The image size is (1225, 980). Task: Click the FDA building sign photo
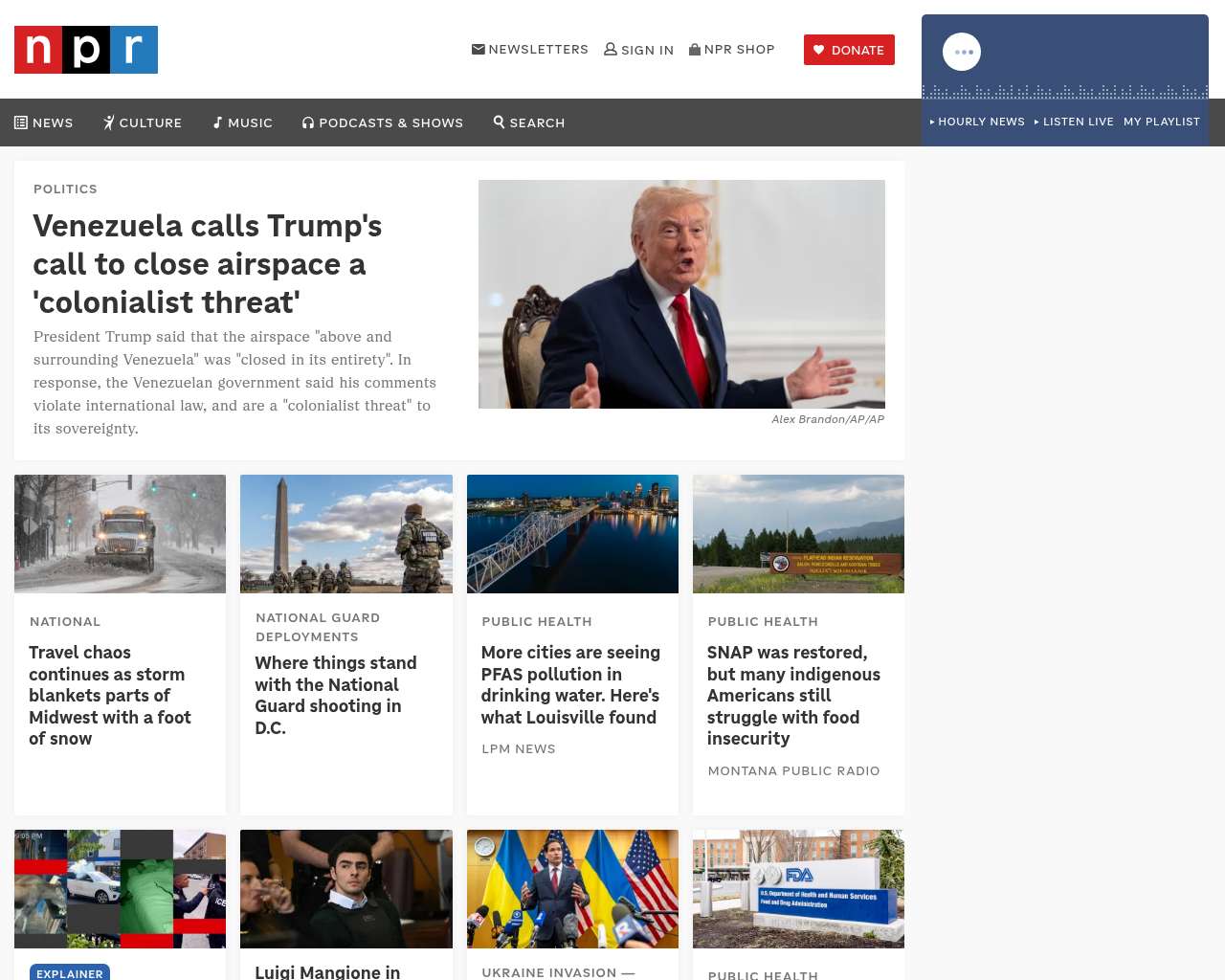point(798,889)
